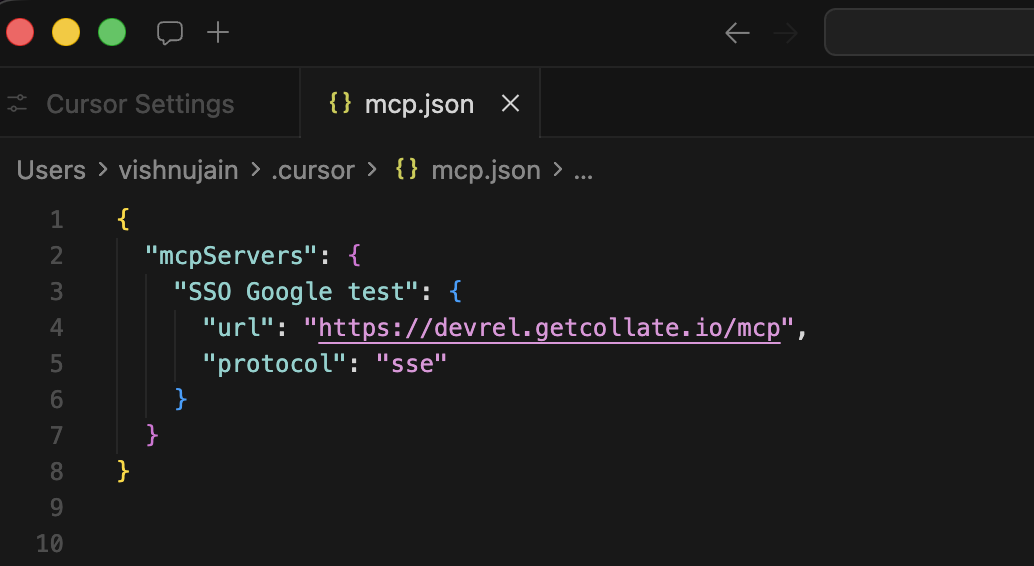Go forward with the right arrow

(x=785, y=32)
